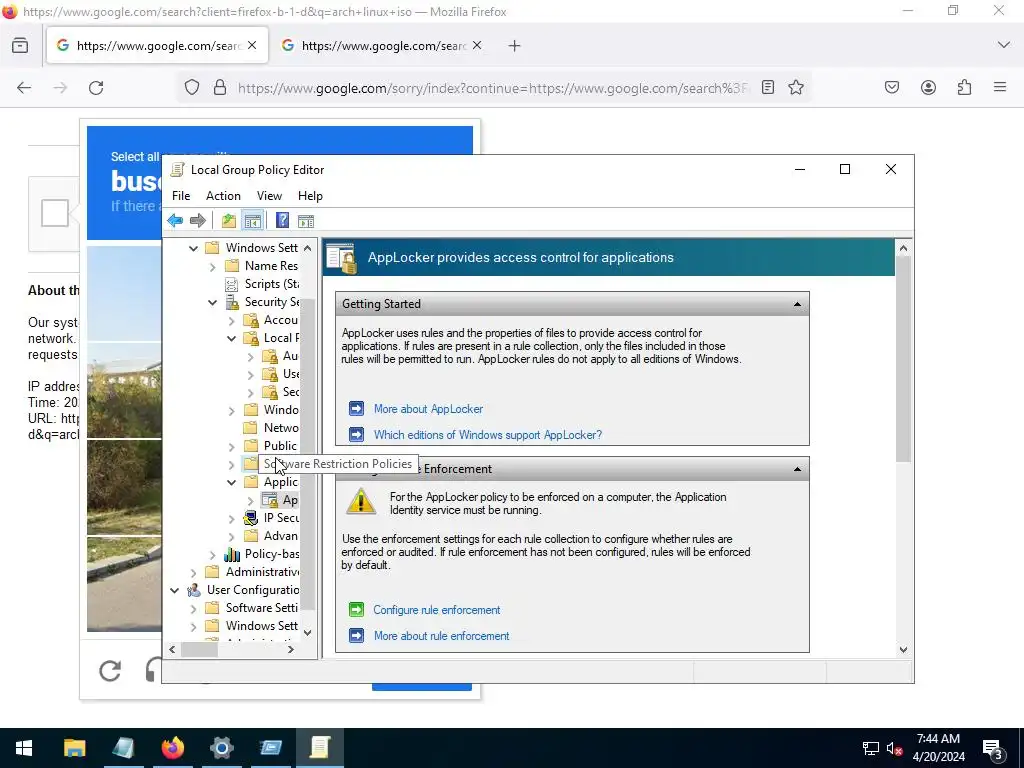Bookmark this page with the star icon
This screenshot has width=1024, height=768.
795,88
